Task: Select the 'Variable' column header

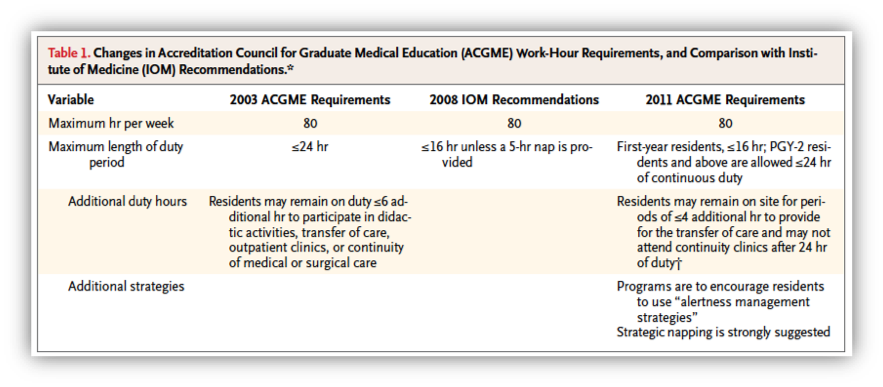Action: click(x=71, y=100)
